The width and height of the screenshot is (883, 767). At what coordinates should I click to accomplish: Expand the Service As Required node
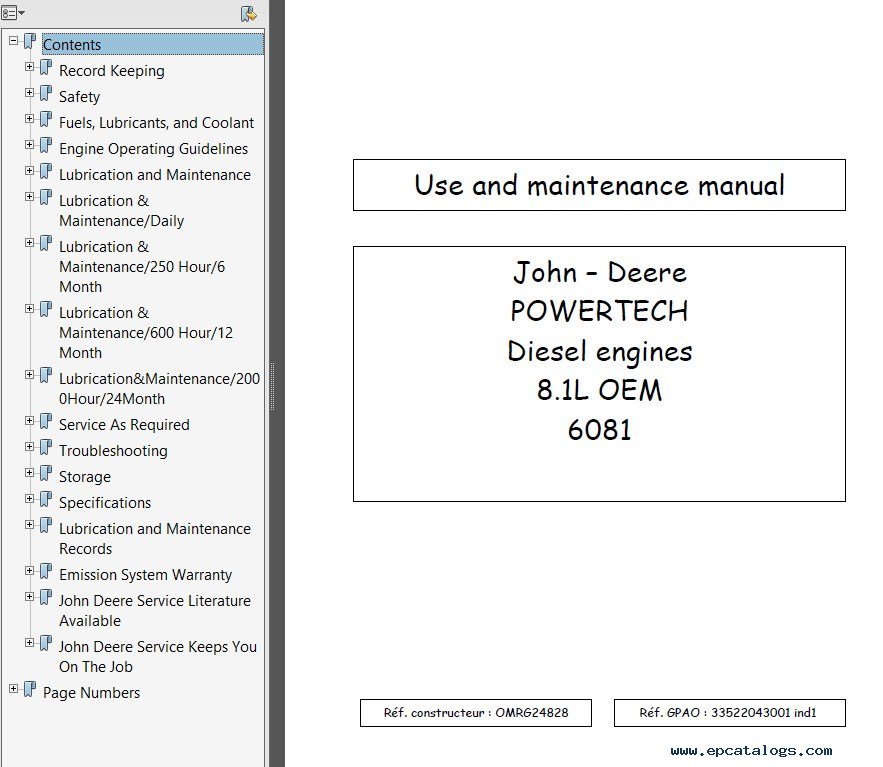pos(29,421)
